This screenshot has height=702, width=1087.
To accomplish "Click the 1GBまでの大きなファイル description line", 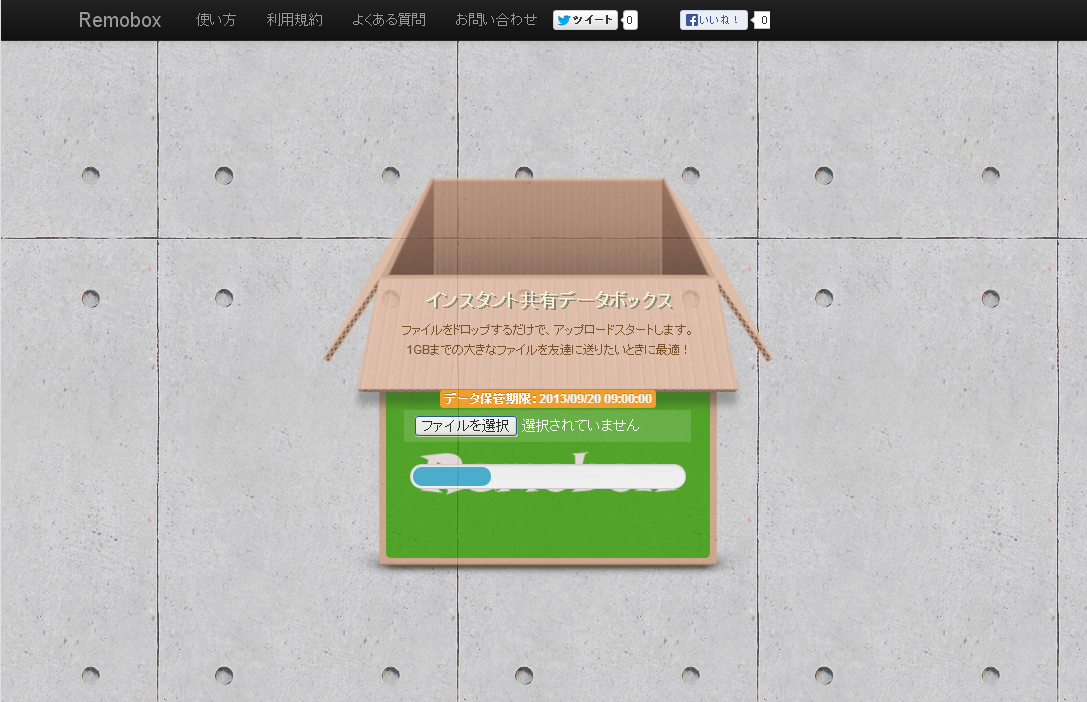I will click(548, 350).
